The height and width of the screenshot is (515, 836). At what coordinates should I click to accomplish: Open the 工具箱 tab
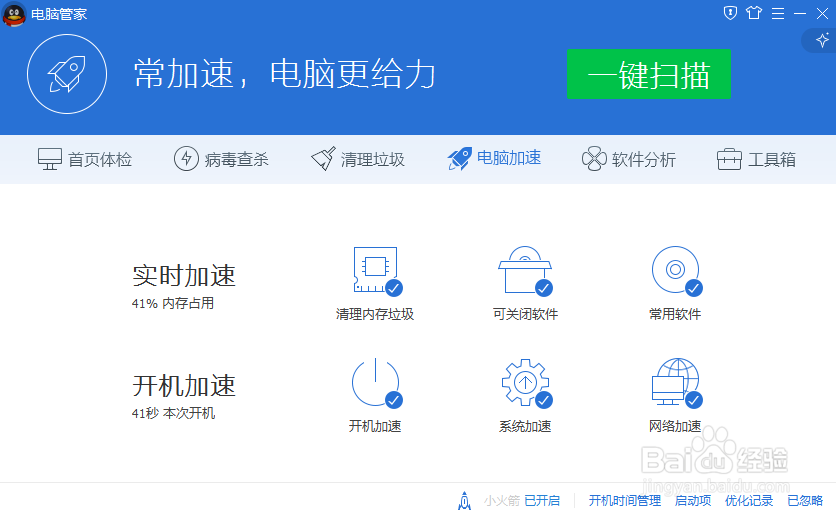point(756,159)
